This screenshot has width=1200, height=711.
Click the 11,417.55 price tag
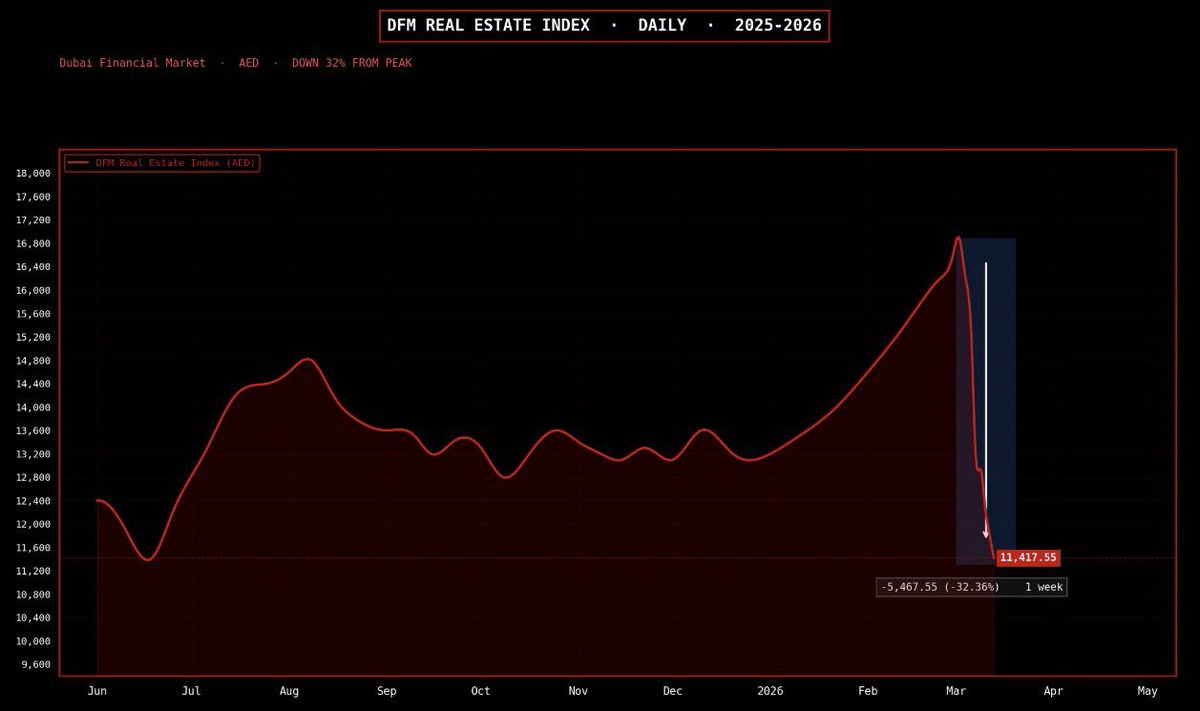(x=1030, y=557)
